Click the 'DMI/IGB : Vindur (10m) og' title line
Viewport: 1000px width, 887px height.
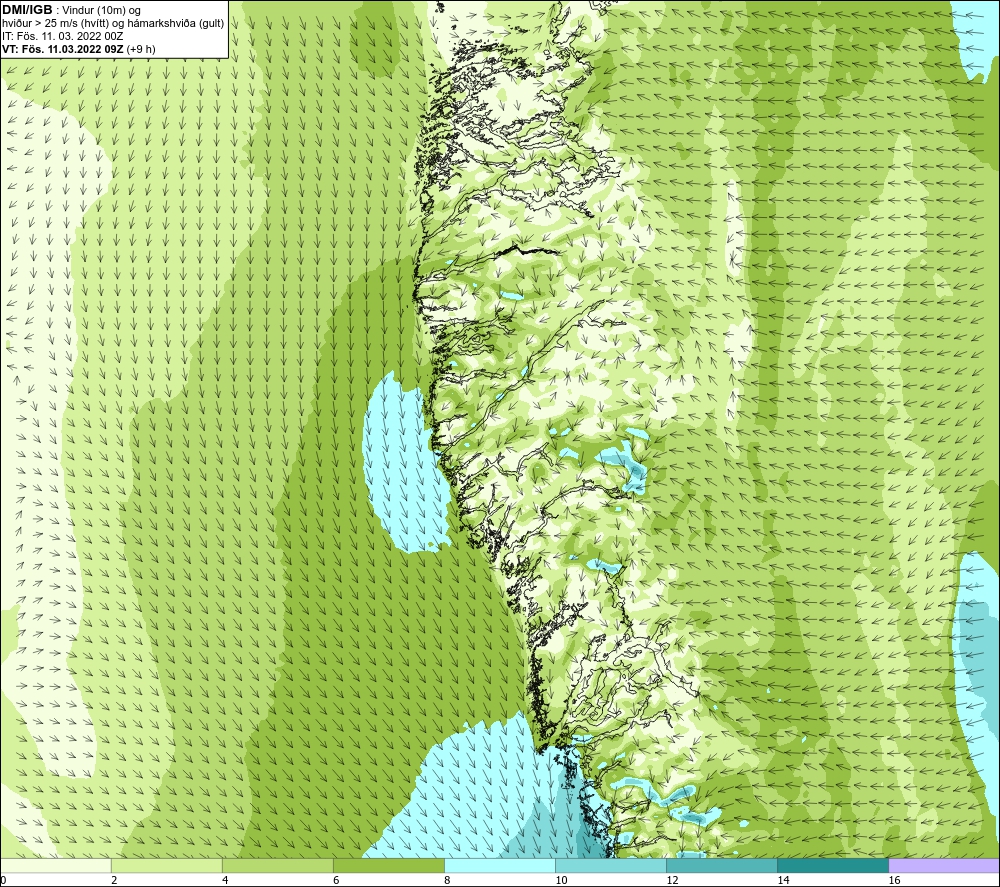coord(71,10)
